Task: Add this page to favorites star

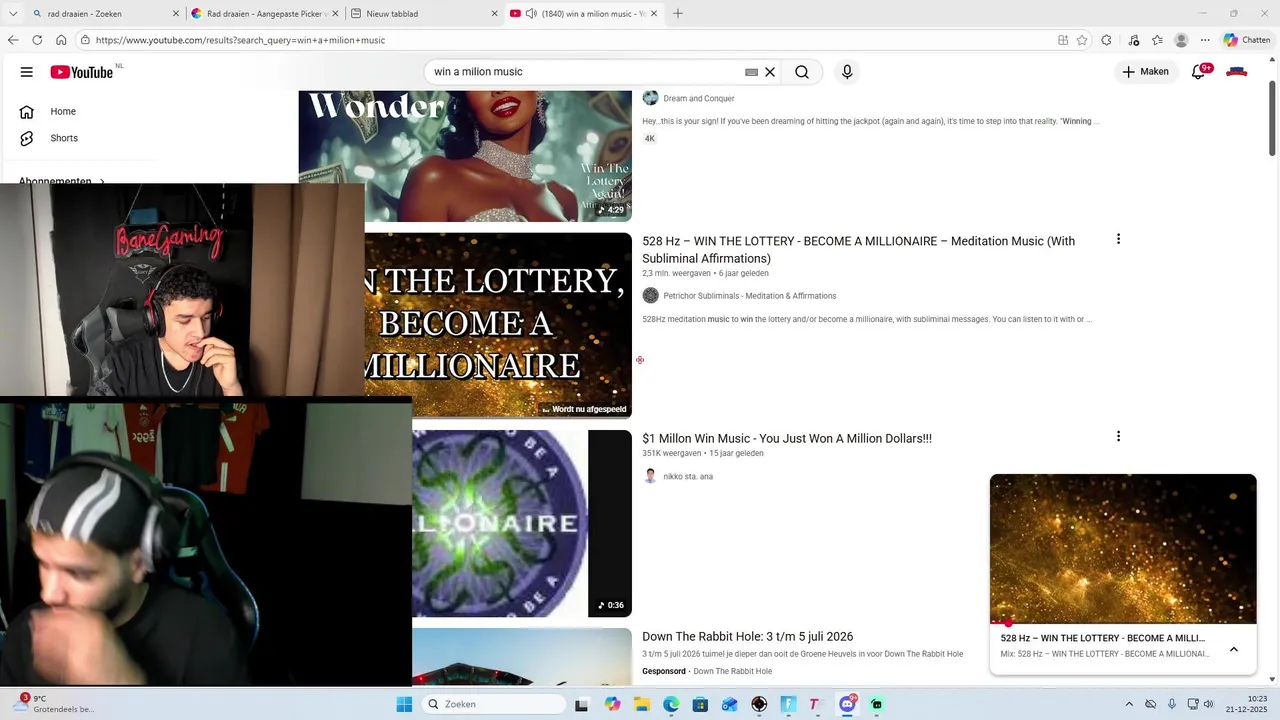Action: pos(1082,40)
